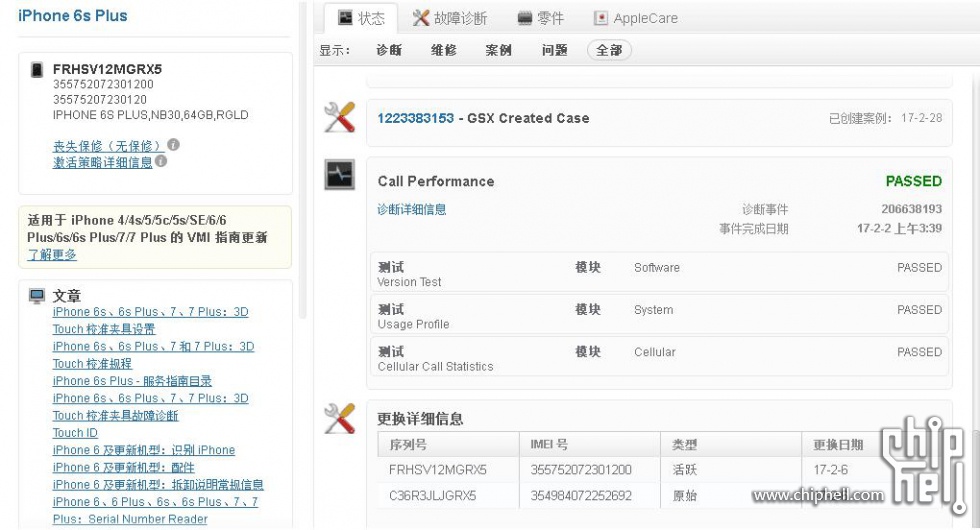Viewport: 980px width, 530px height.
Task: Click tools icon beside 更换详细信息
Action: tap(339, 418)
